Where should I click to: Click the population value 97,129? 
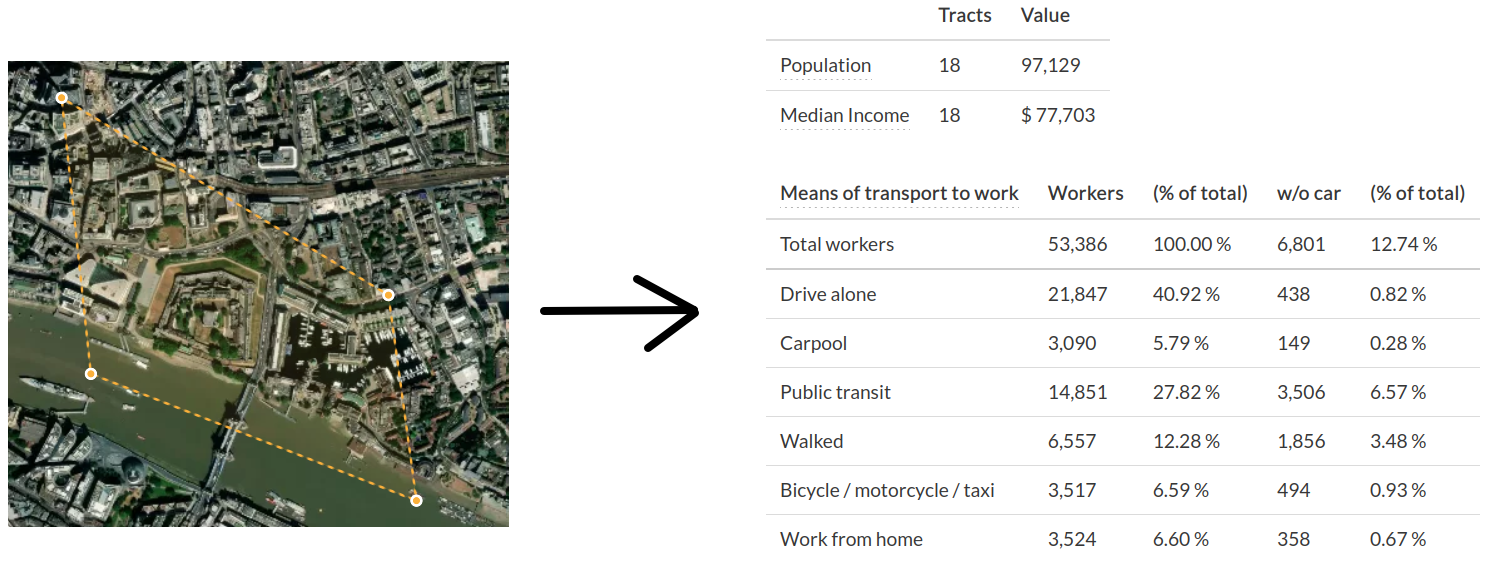pyautogui.click(x=1050, y=65)
